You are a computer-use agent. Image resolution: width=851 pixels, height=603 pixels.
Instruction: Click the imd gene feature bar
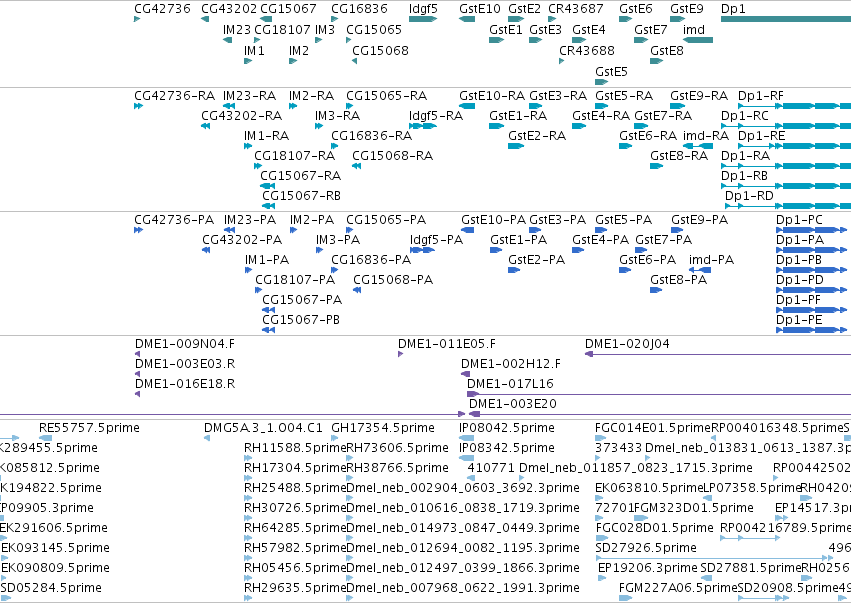point(697,40)
